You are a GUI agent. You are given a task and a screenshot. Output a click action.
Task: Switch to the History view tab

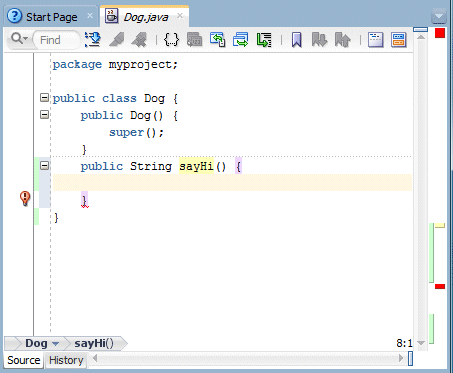click(x=66, y=360)
